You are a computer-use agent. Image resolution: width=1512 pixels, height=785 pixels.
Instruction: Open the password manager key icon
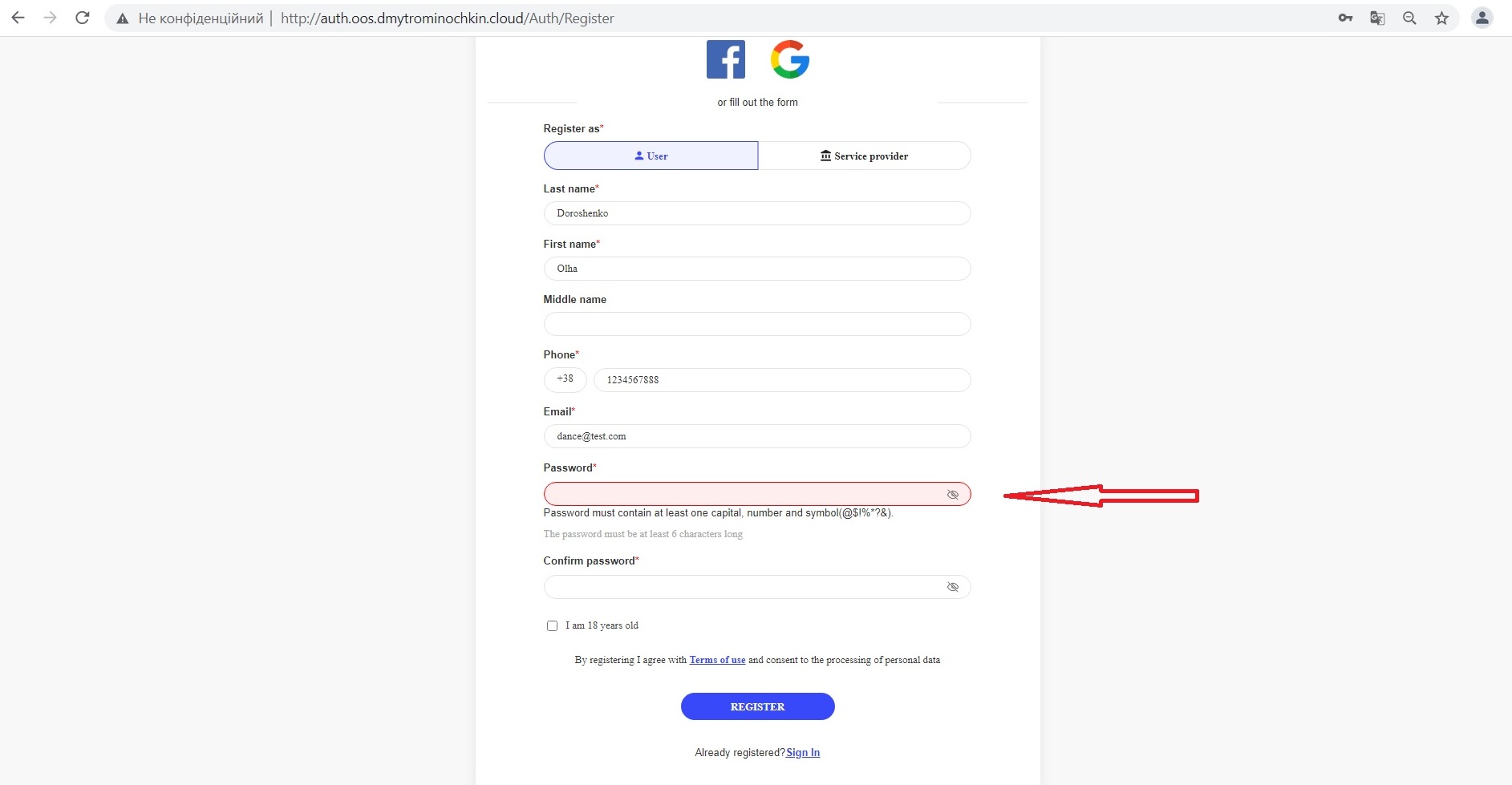click(1347, 18)
